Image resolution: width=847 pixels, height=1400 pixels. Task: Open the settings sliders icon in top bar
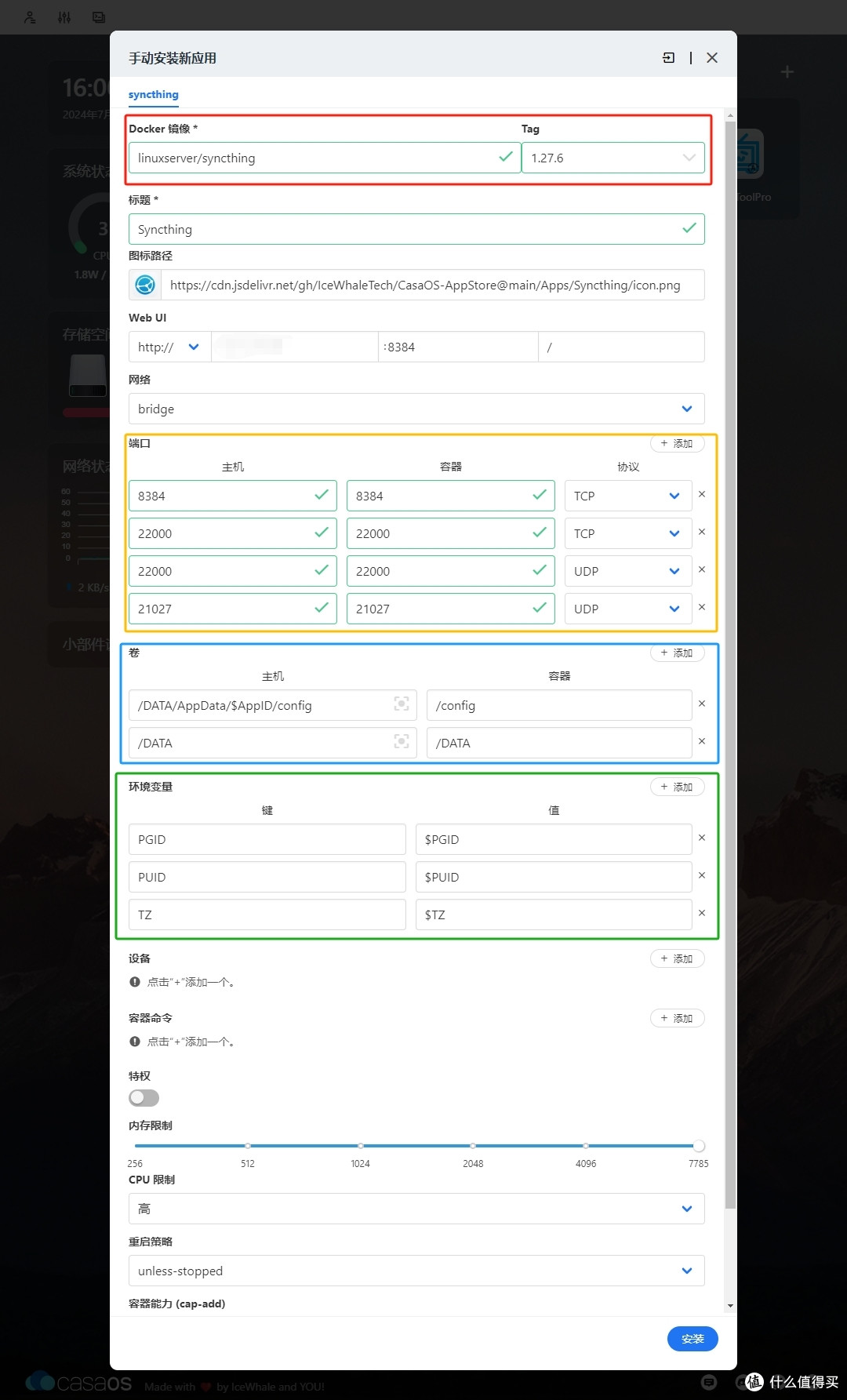point(64,17)
